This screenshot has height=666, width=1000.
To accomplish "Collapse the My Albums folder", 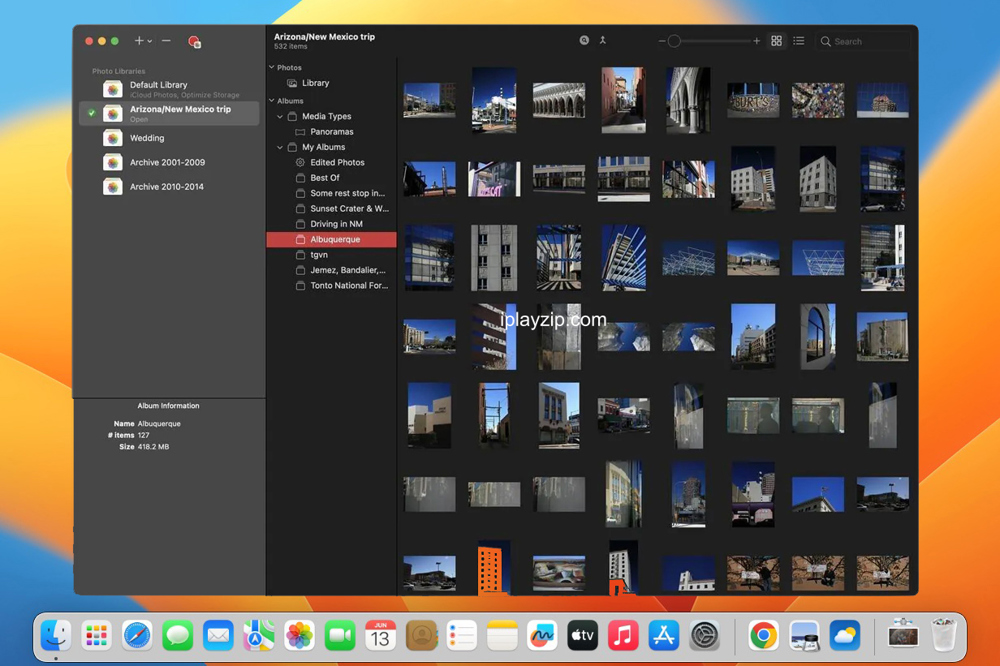I will [280, 147].
